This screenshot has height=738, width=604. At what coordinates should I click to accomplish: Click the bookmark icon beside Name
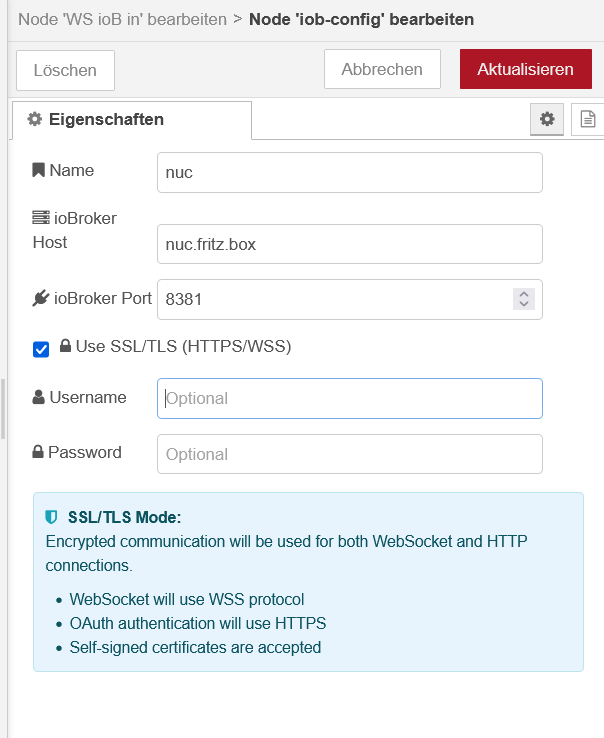[38, 170]
